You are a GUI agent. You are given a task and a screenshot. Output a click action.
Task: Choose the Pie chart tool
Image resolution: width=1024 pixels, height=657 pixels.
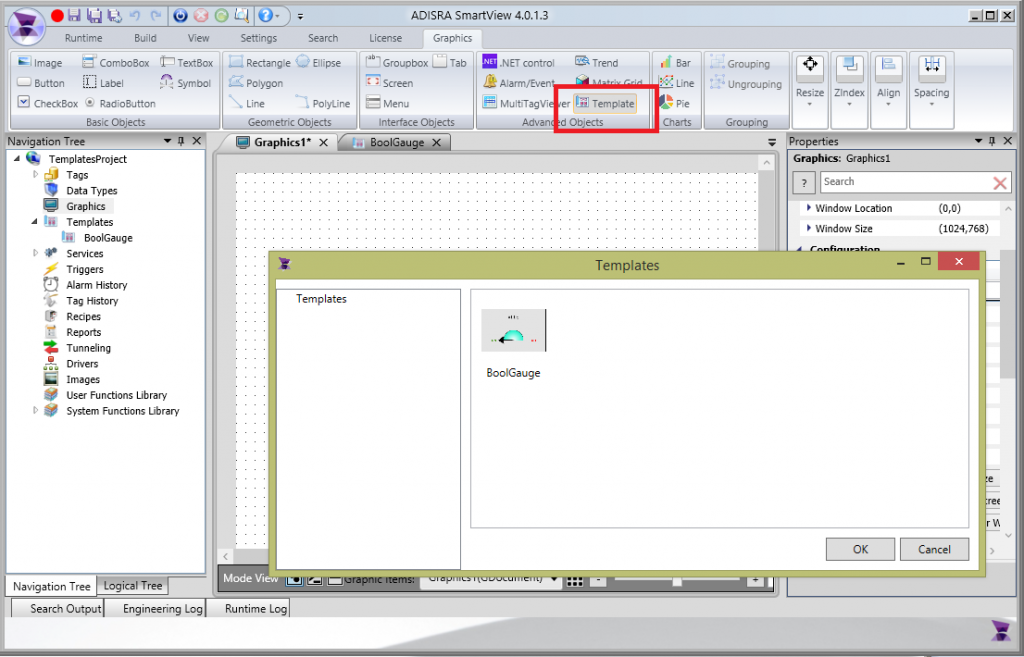point(675,103)
